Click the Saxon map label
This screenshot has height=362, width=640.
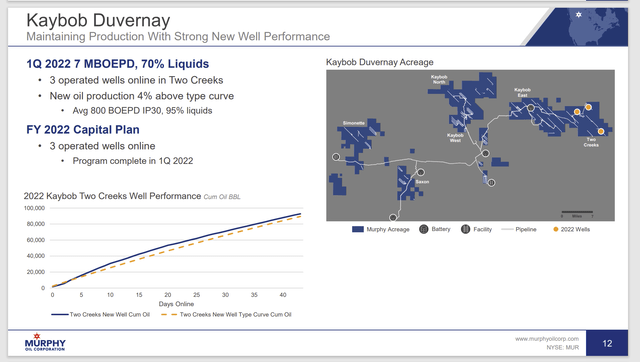(x=422, y=182)
